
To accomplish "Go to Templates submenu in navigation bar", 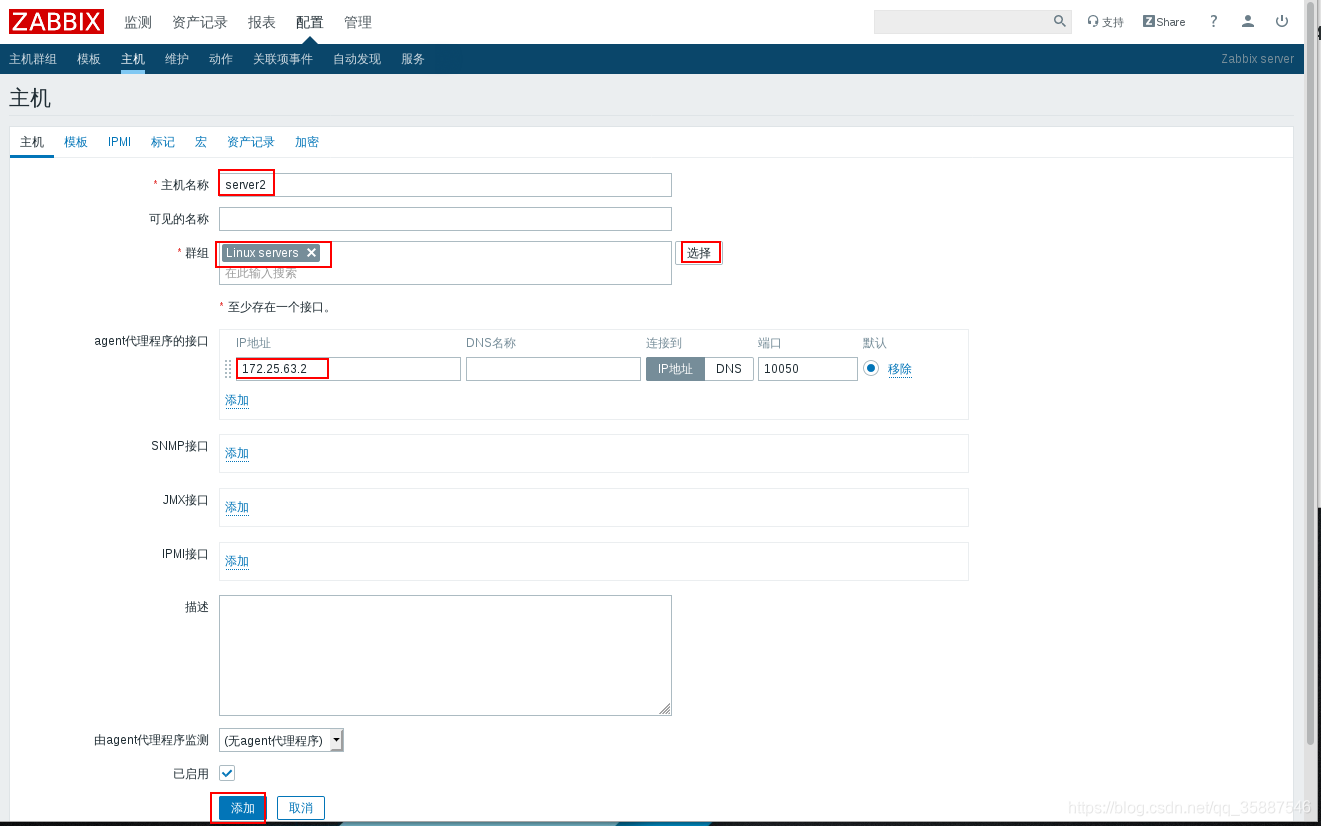I will point(89,59).
